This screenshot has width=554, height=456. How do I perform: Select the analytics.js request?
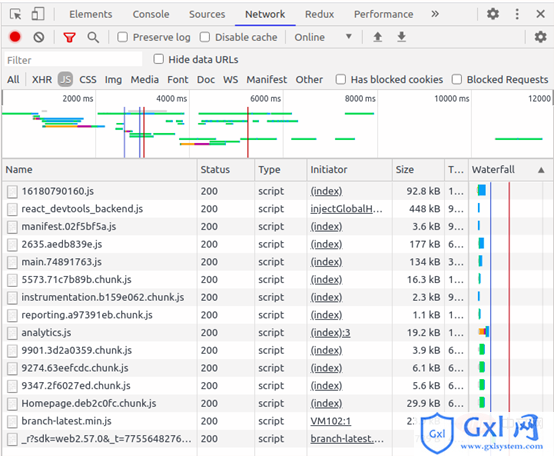46,332
